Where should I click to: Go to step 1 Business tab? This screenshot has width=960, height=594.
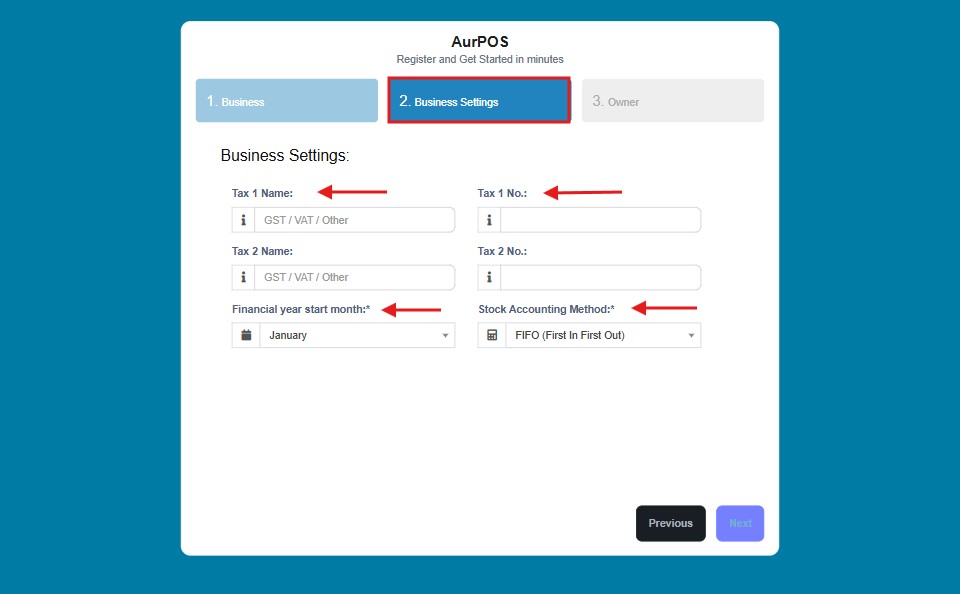[x=287, y=100]
